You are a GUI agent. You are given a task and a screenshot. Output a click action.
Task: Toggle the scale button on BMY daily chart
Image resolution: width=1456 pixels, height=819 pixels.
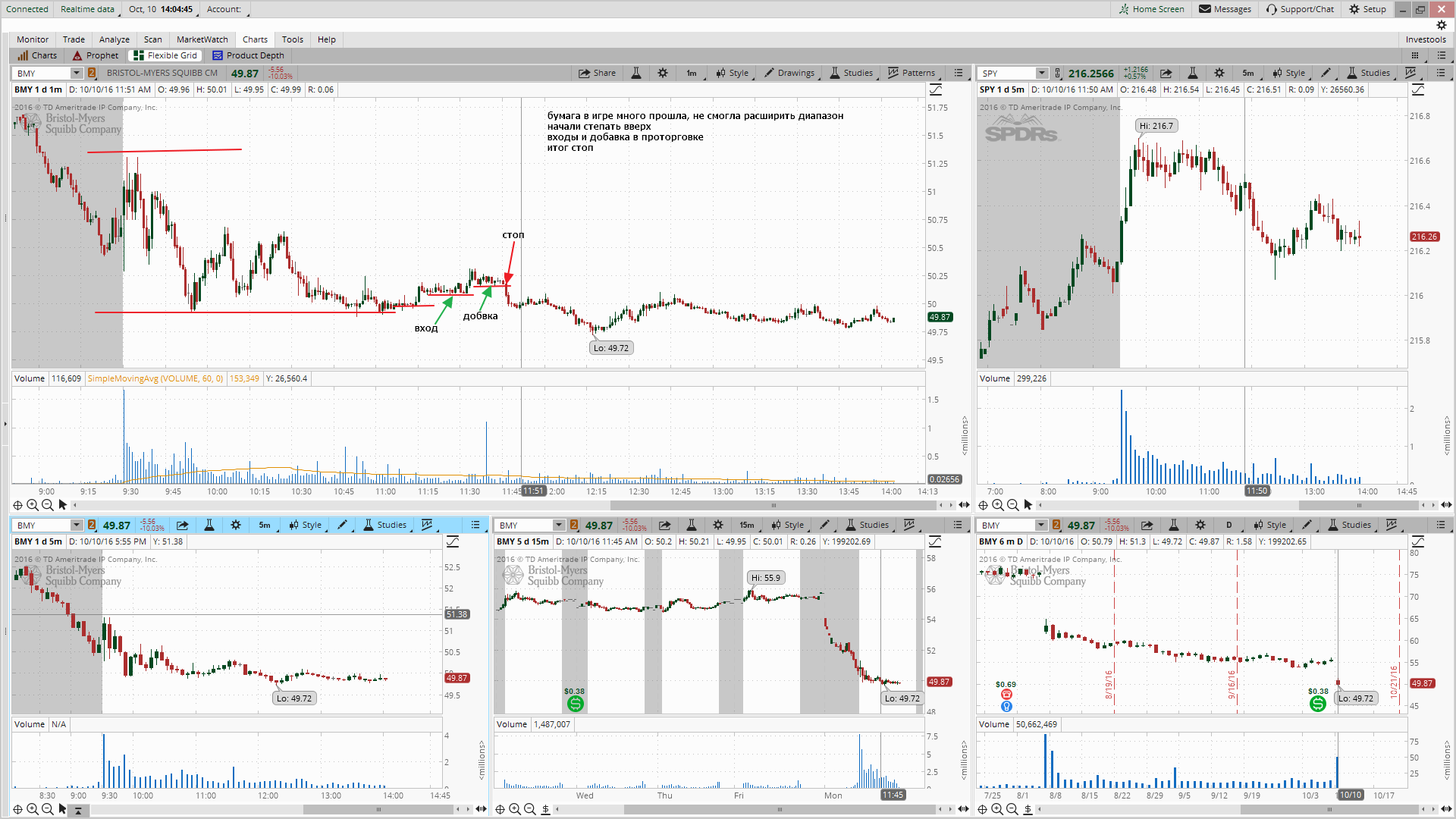[x=1418, y=541]
